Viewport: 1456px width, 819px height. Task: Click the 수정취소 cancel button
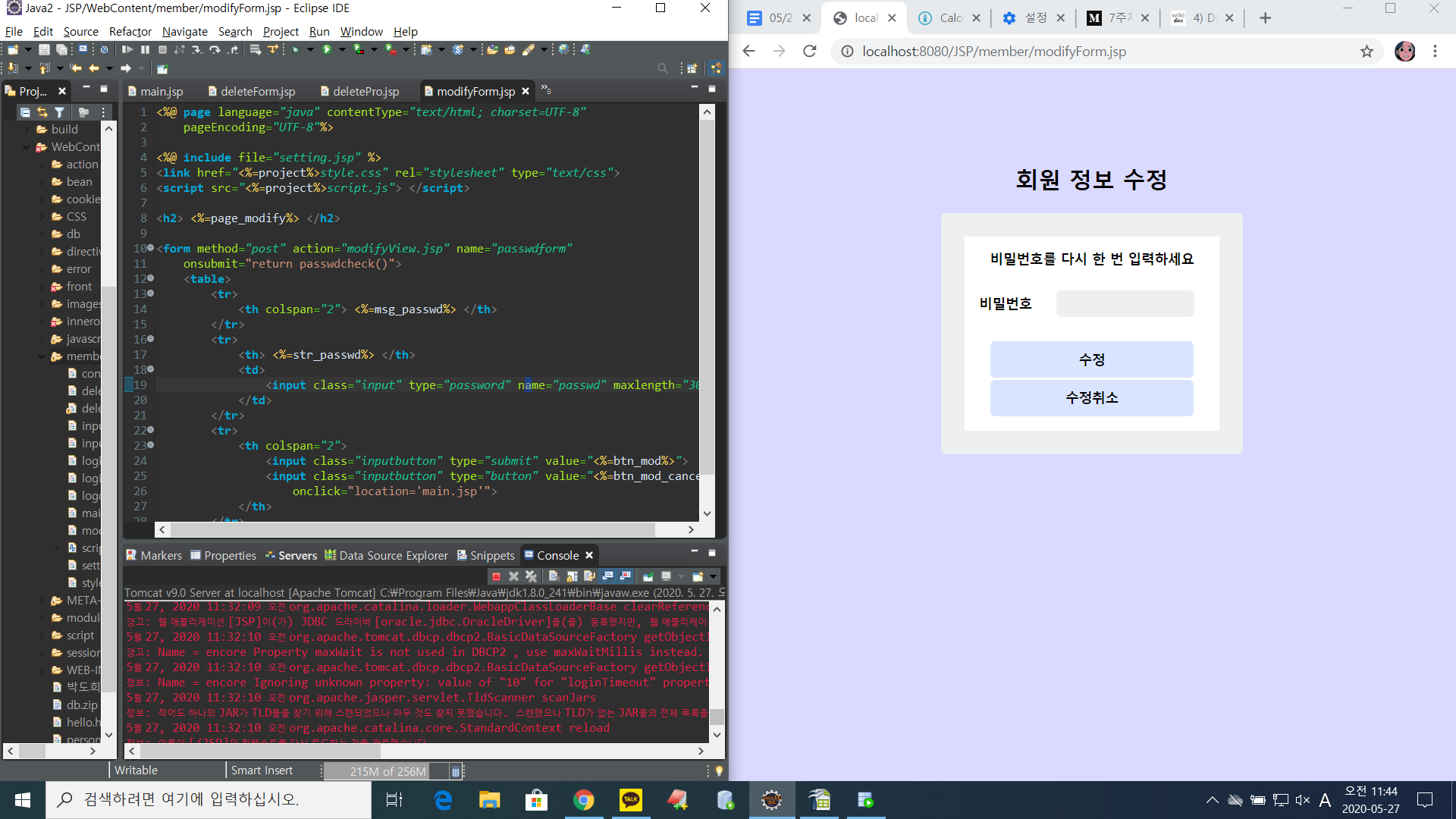point(1091,397)
